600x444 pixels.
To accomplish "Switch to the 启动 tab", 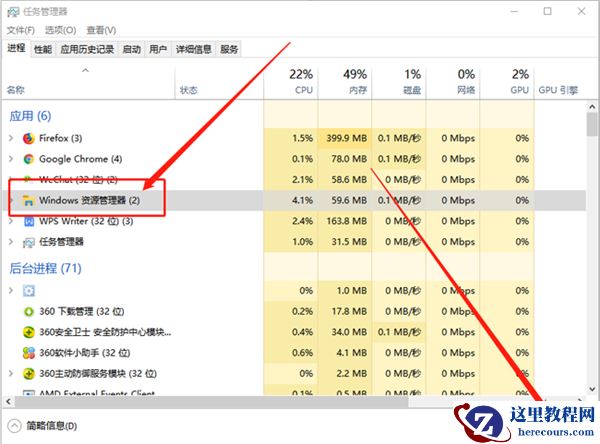I will (132, 49).
